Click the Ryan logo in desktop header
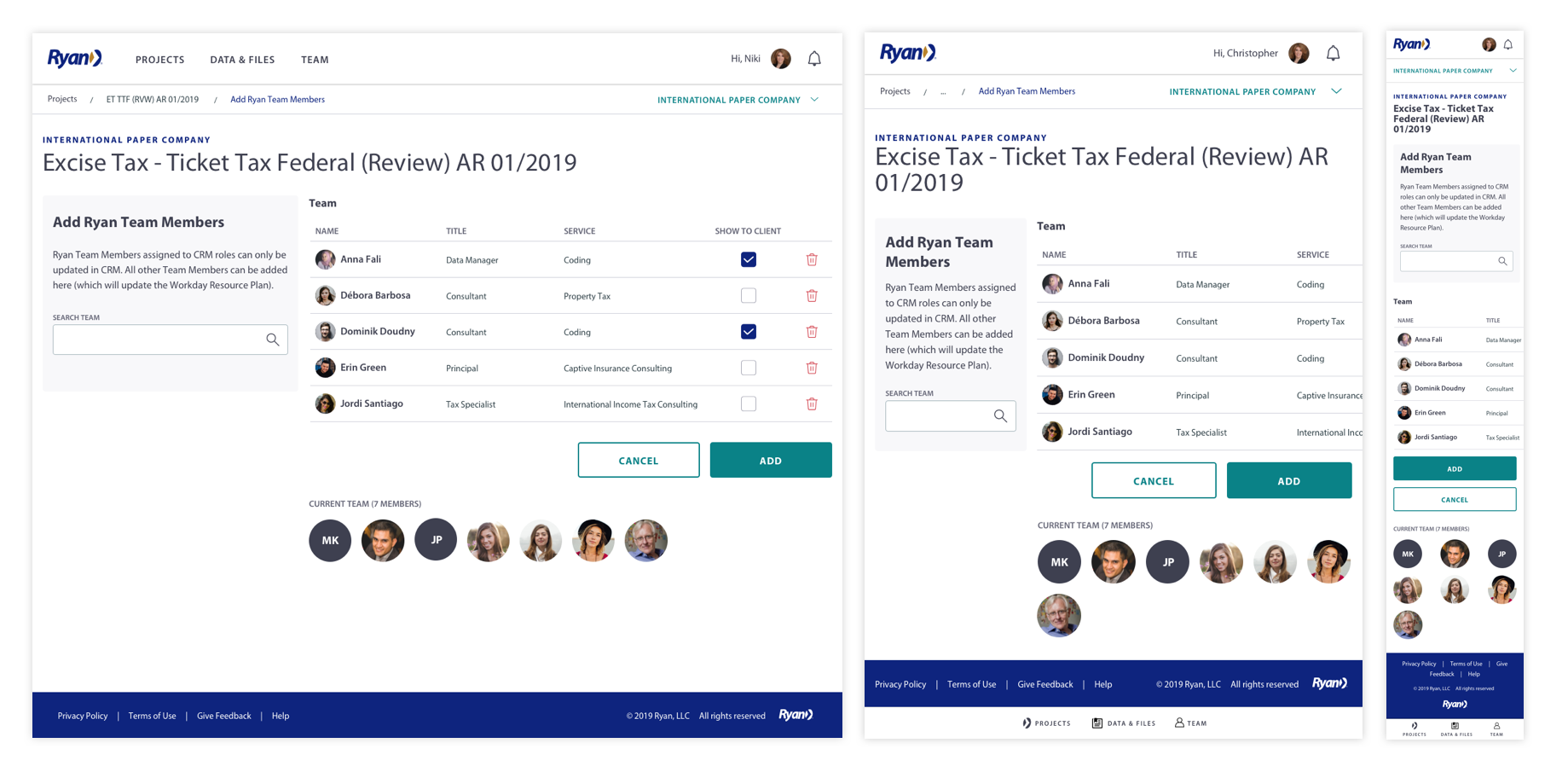 pyautogui.click(x=75, y=58)
